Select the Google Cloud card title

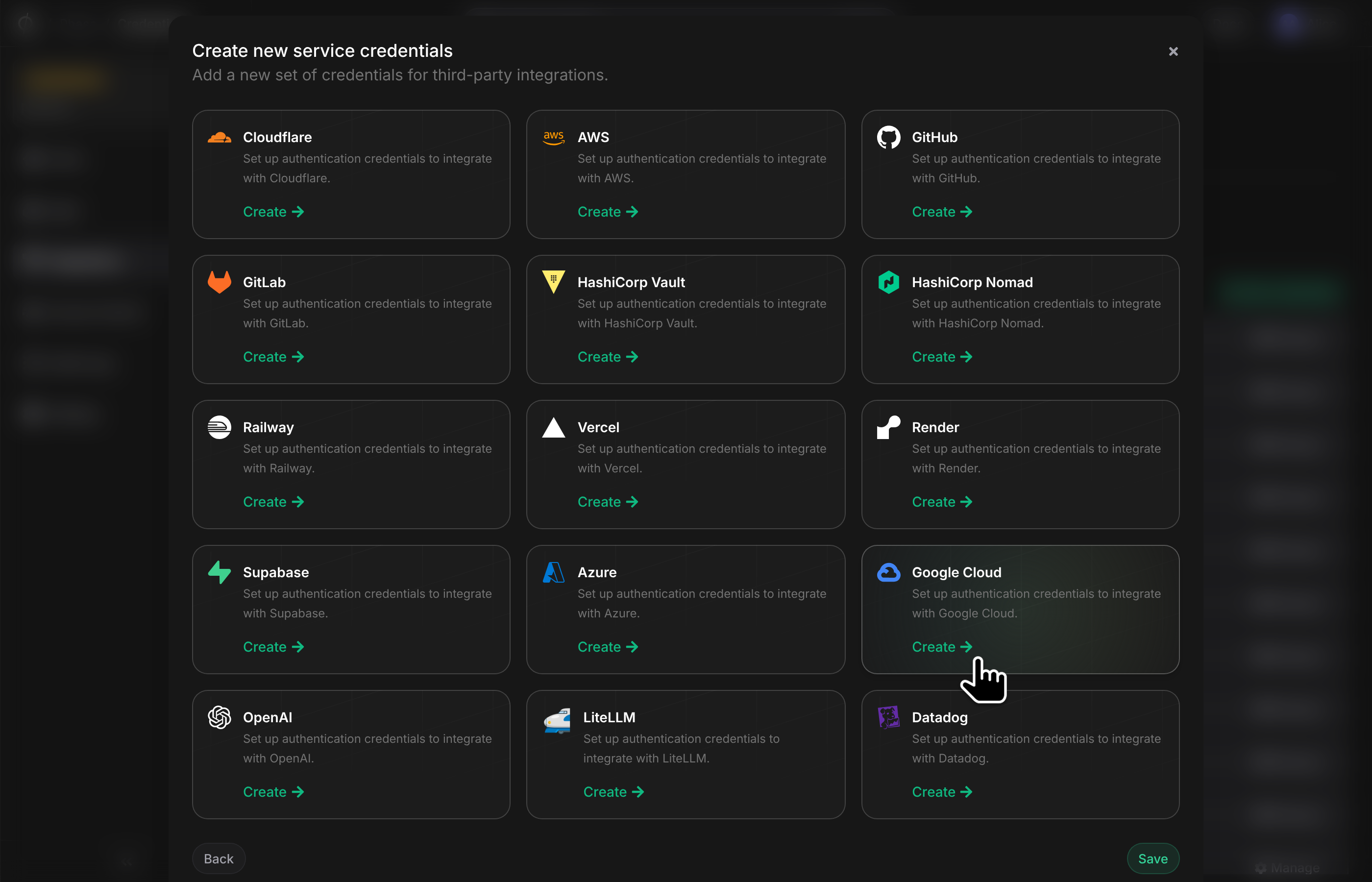coord(956,572)
